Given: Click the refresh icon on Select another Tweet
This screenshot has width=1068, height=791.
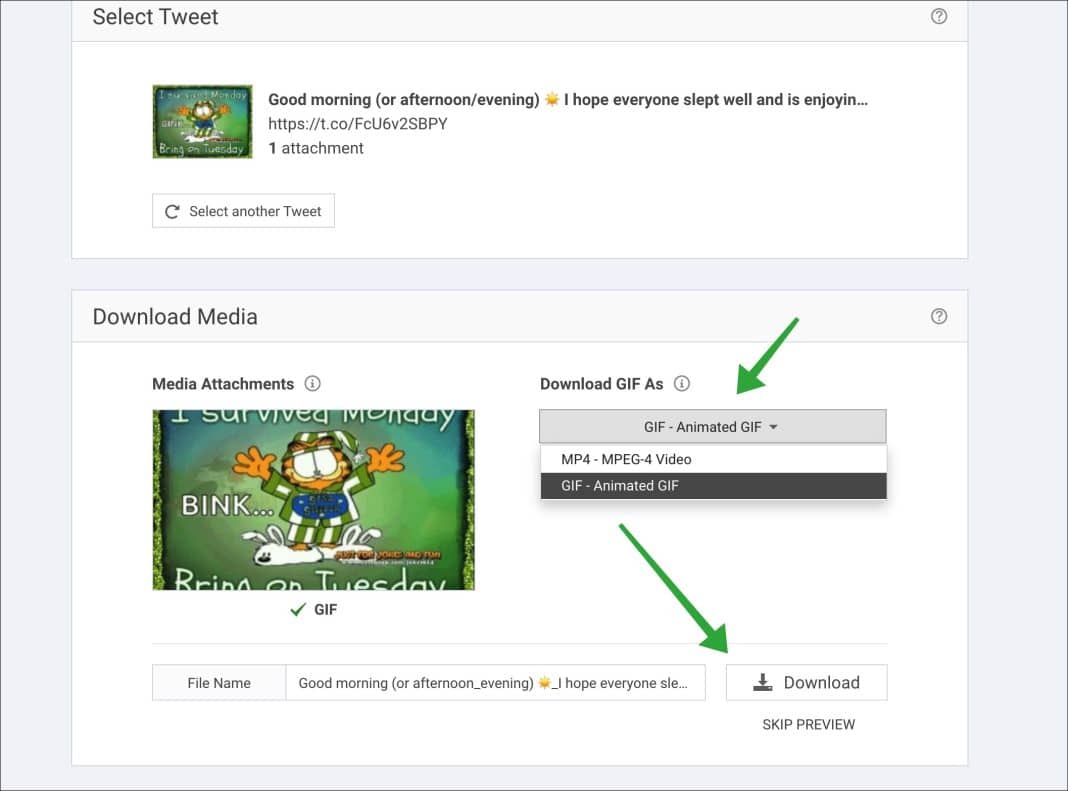Looking at the screenshot, I should (x=172, y=212).
